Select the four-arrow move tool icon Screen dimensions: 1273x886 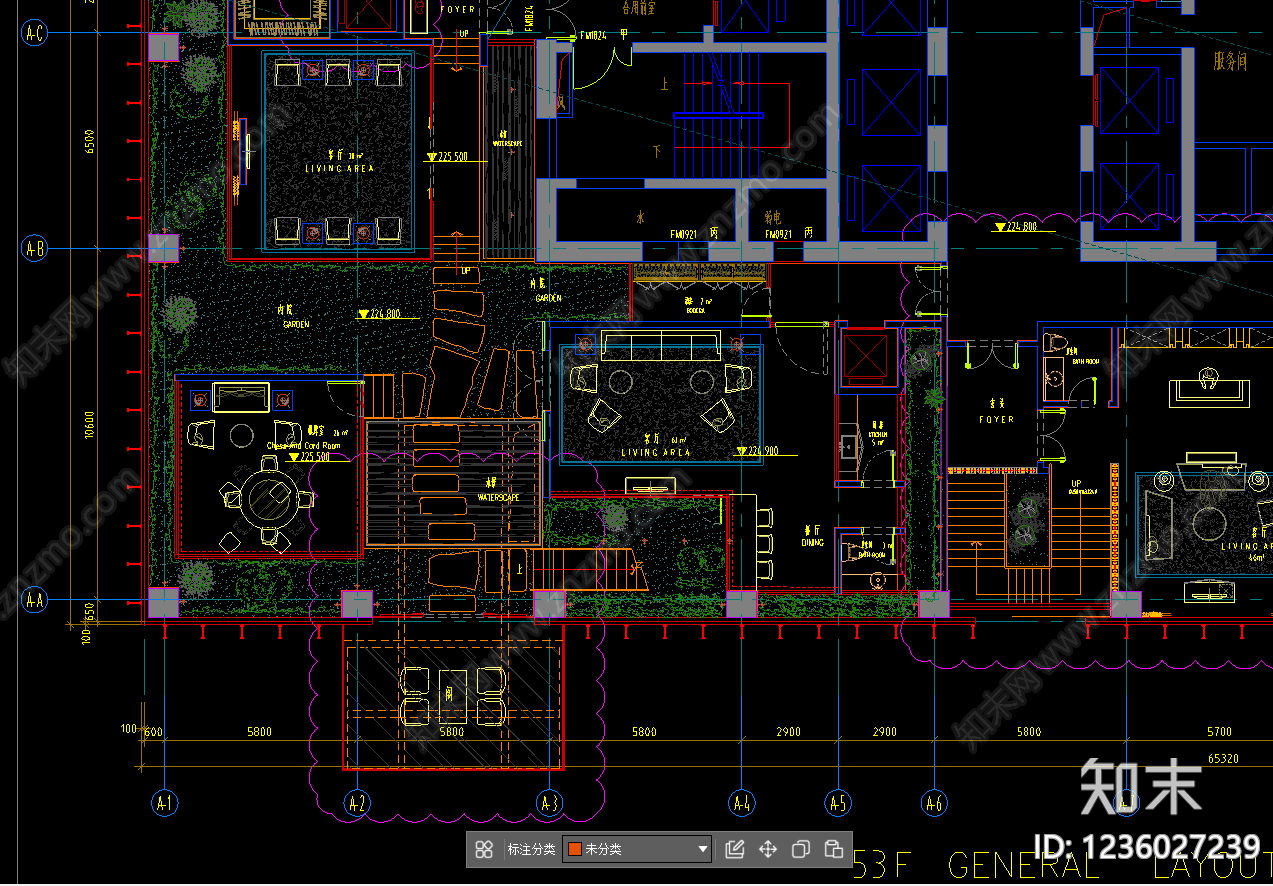coord(768,850)
